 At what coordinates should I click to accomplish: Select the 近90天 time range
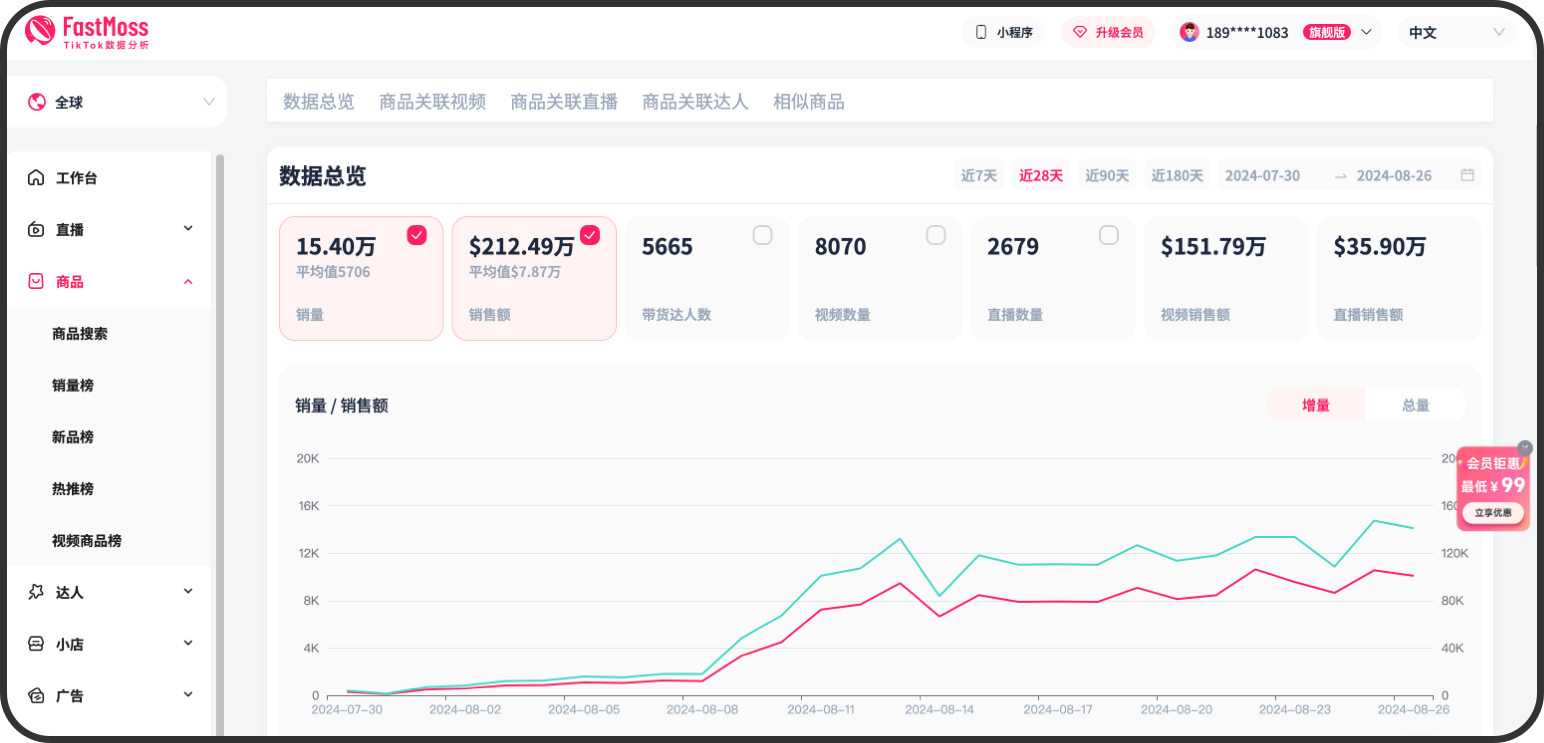pos(1107,176)
